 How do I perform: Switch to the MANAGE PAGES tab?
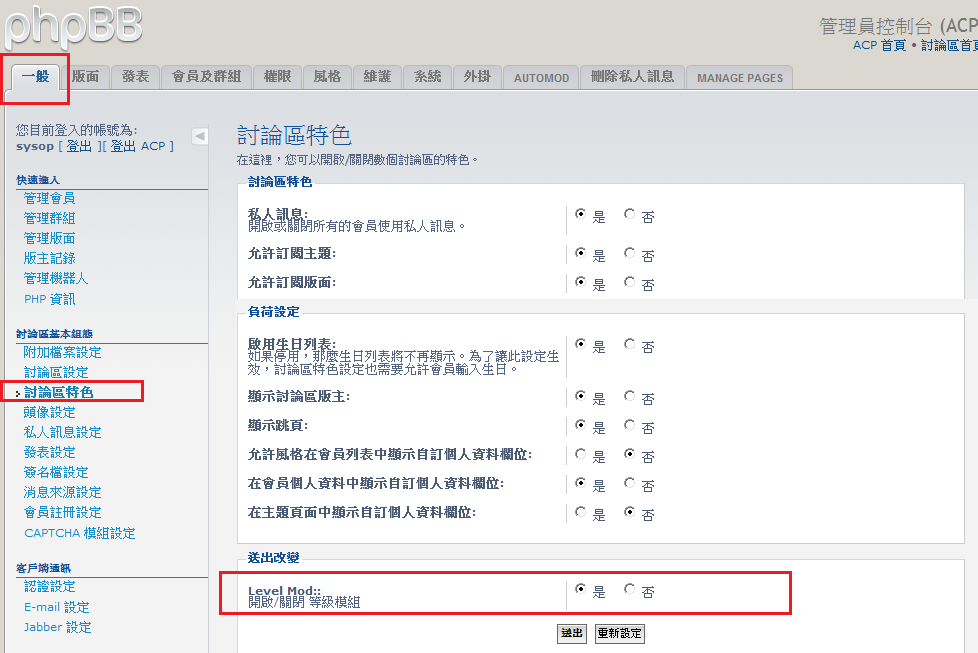[x=740, y=78]
